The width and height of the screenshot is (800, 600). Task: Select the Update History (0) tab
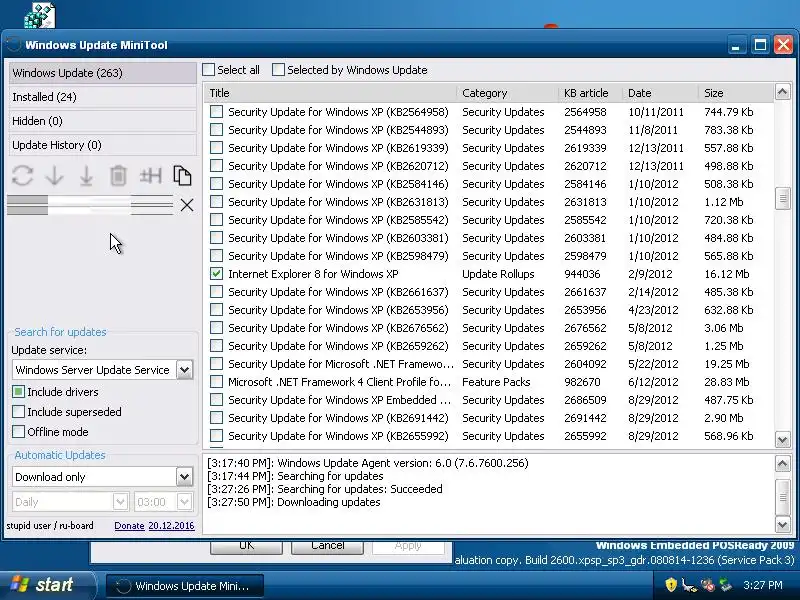[103, 145]
